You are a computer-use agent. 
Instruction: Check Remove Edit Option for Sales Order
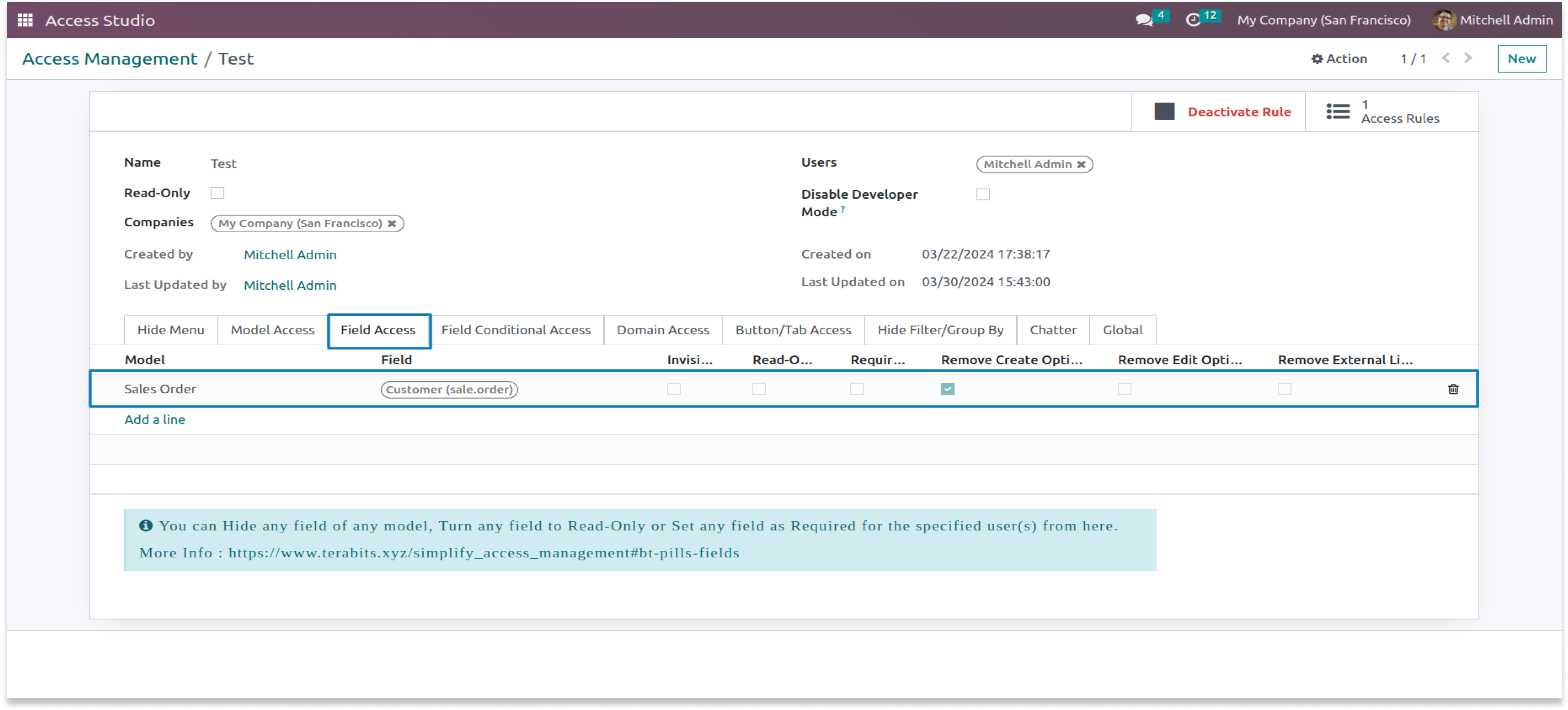click(1124, 389)
